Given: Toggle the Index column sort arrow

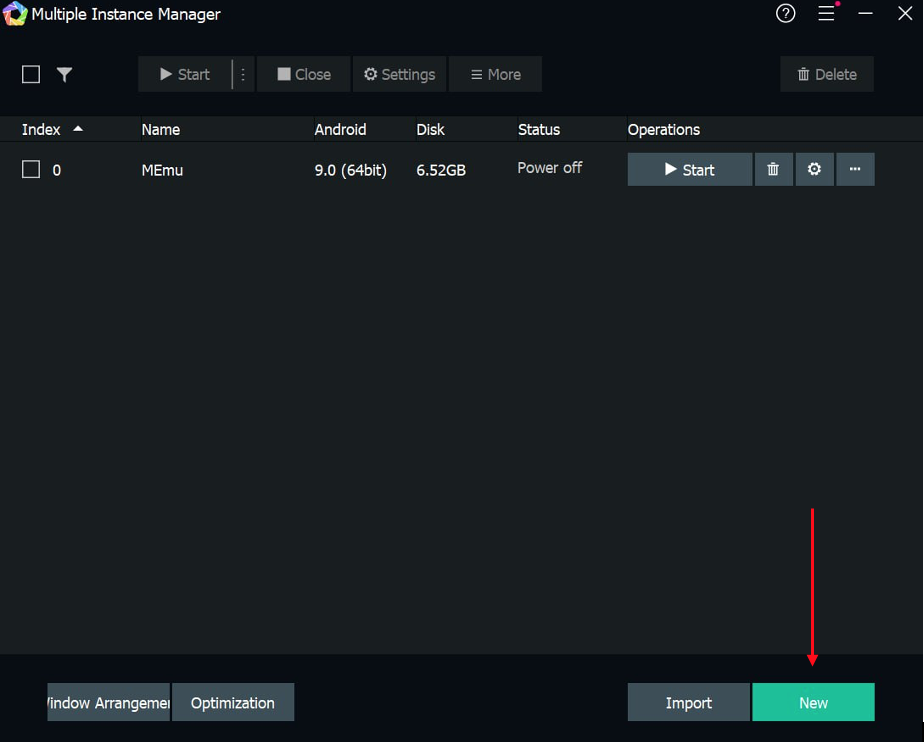Looking at the screenshot, I should [78, 128].
